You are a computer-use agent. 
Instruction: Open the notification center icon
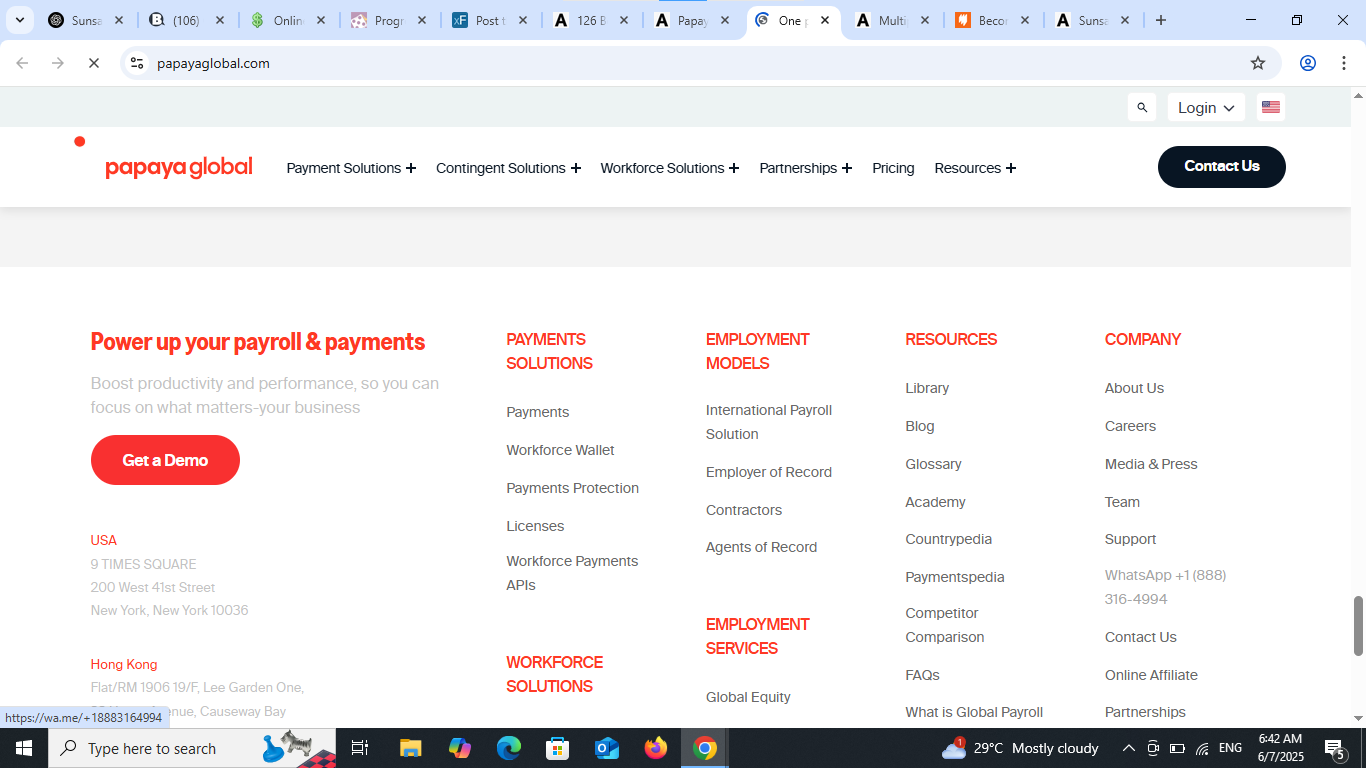point(1335,748)
